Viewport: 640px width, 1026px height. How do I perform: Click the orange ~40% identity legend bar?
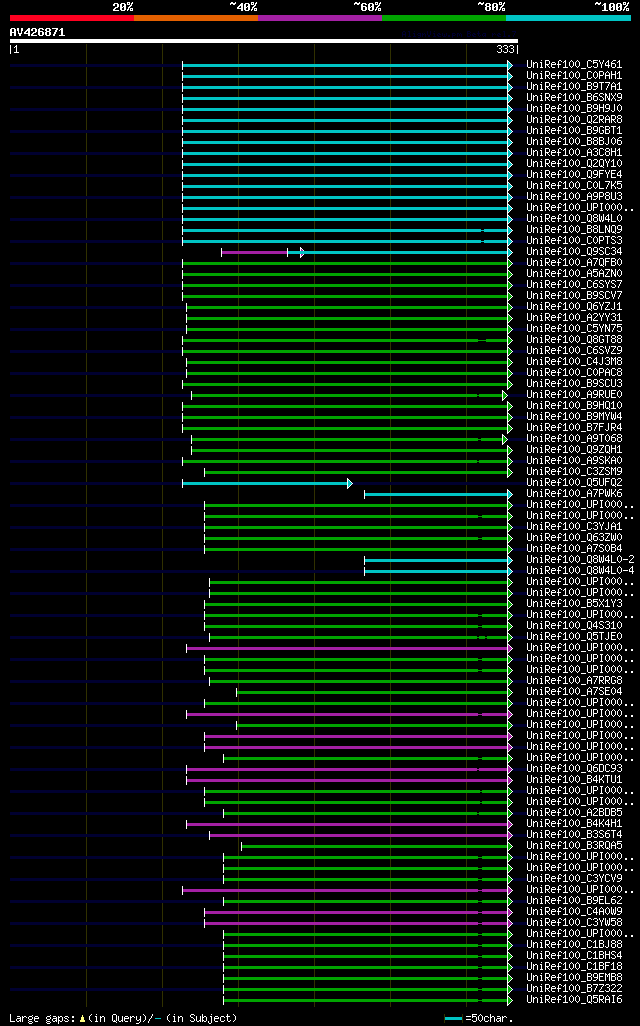(x=196, y=18)
